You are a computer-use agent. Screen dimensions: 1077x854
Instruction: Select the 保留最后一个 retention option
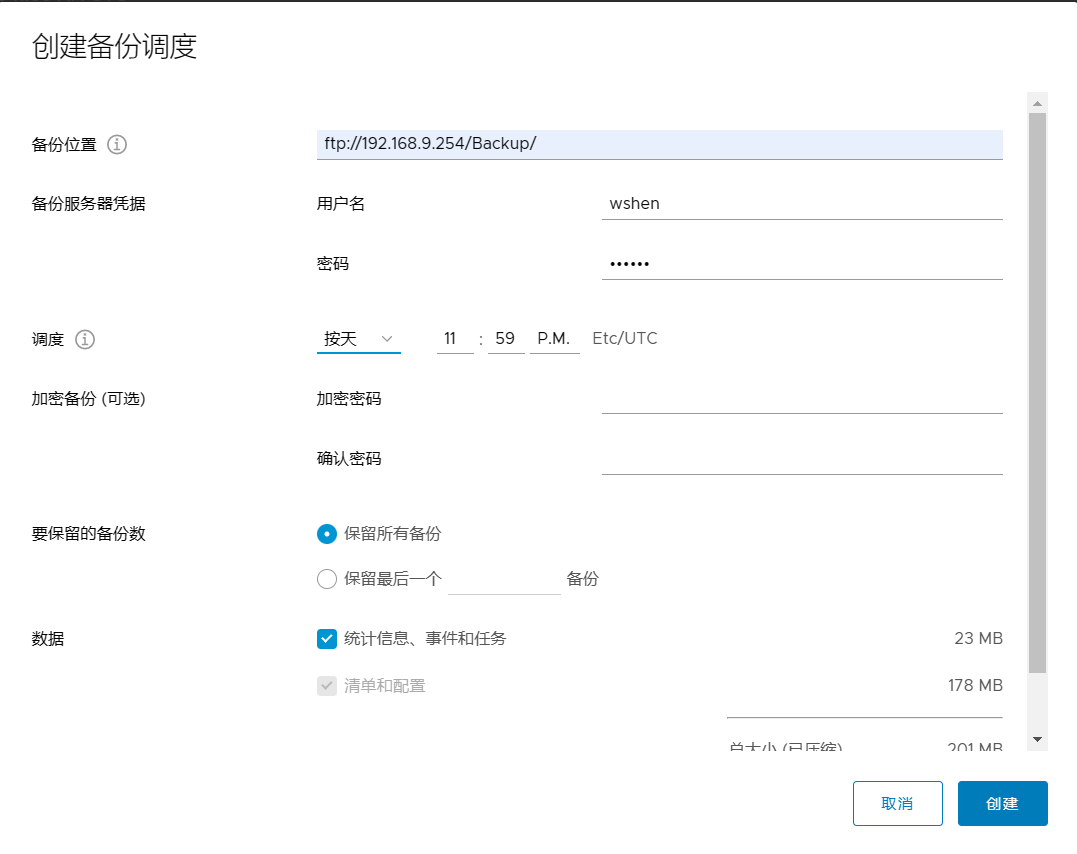pyautogui.click(x=326, y=578)
